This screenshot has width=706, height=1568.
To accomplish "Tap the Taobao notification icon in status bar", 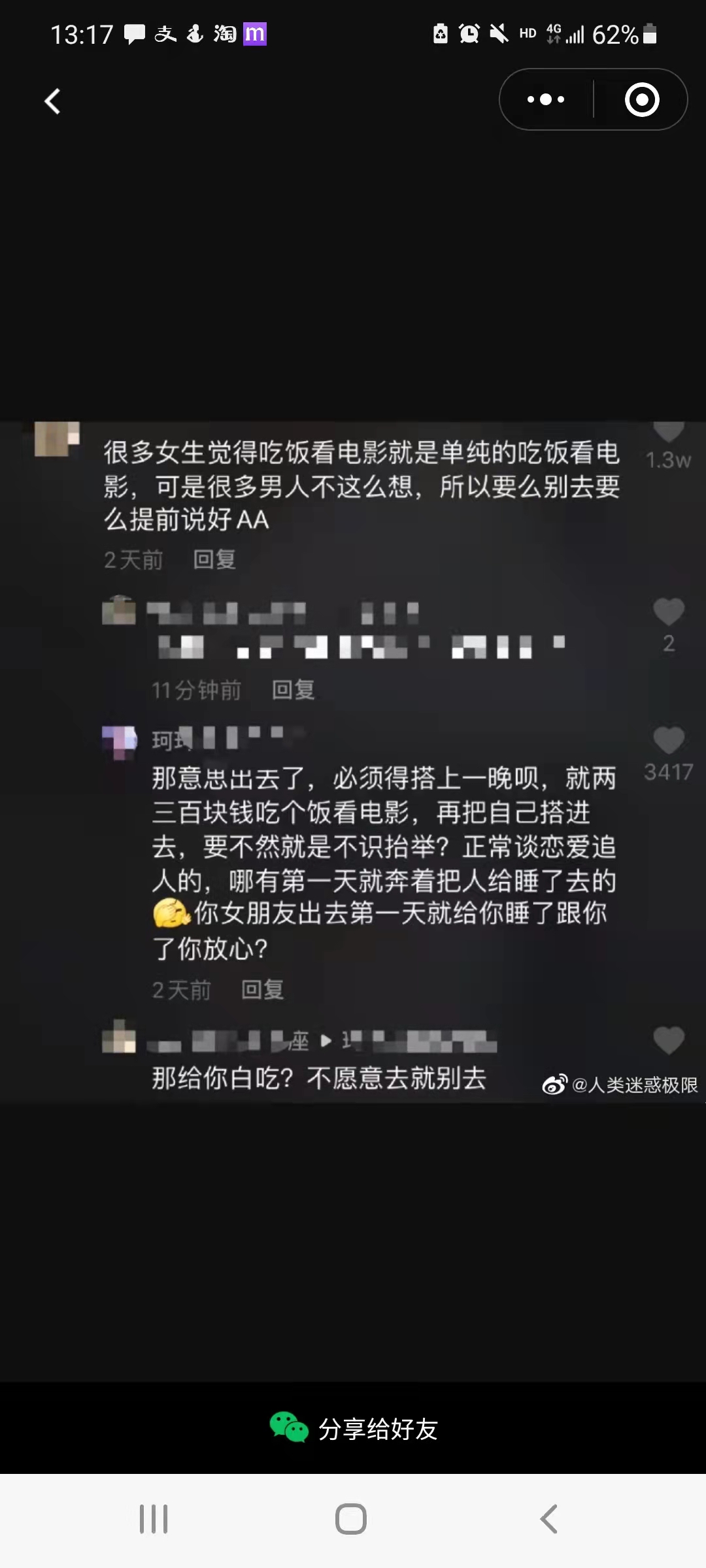I will click(225, 33).
